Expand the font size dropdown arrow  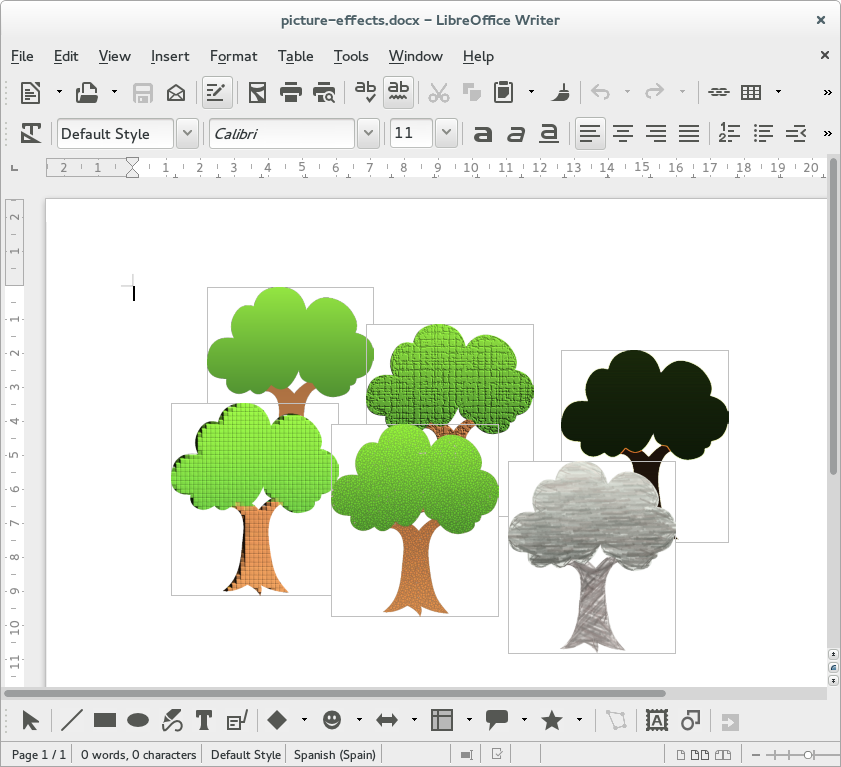(446, 133)
